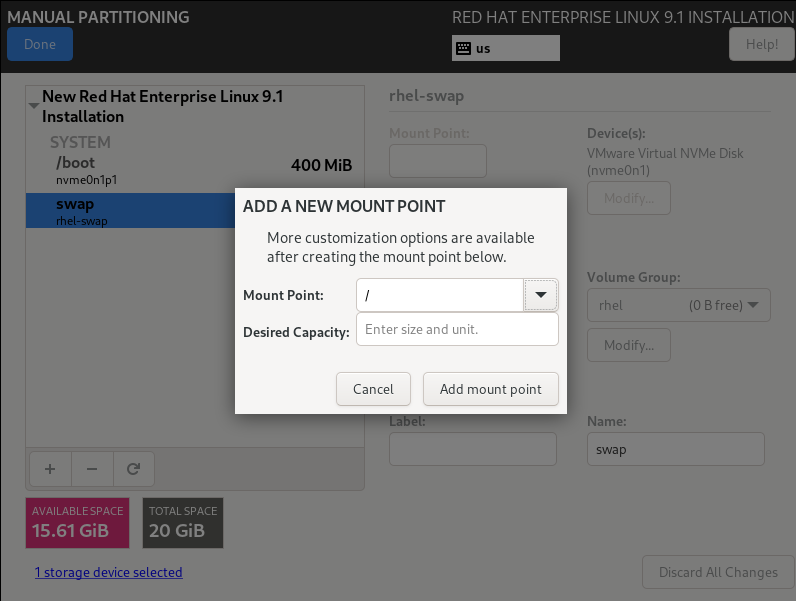Click the Add mount point button

click(x=491, y=389)
